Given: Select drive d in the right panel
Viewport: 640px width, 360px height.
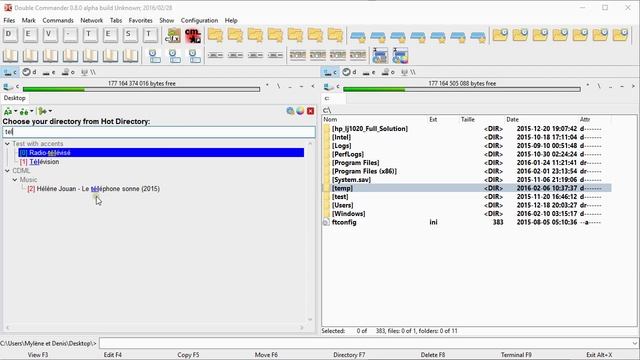Looking at the screenshot, I should point(349,72).
